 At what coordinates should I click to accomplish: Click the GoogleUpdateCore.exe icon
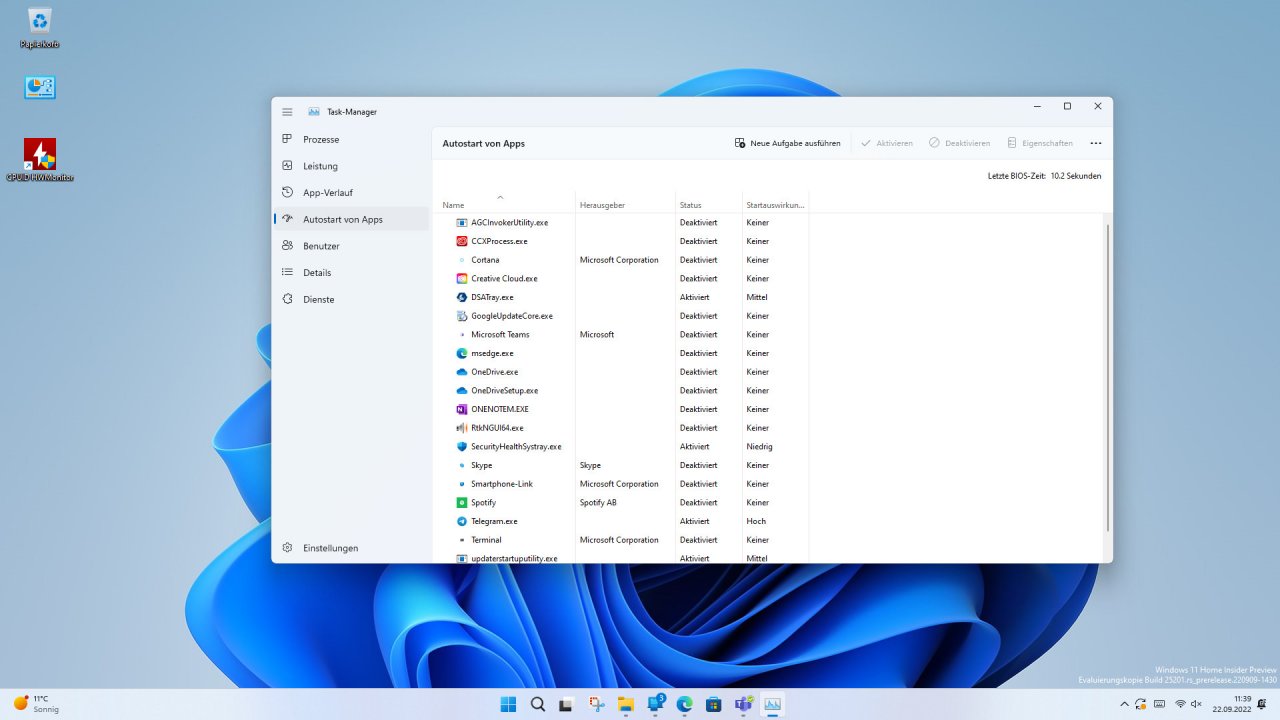pos(462,316)
